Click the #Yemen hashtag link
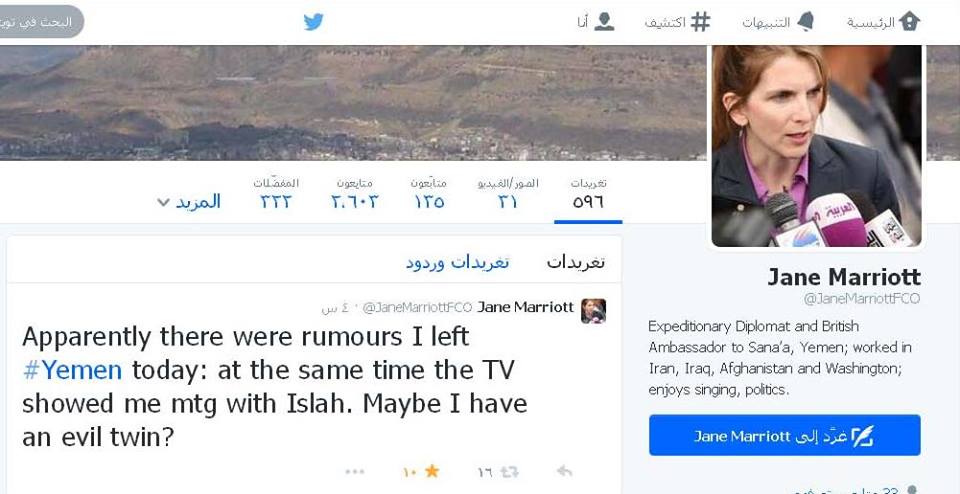Viewport: 960px width, 494px height. coord(72,370)
